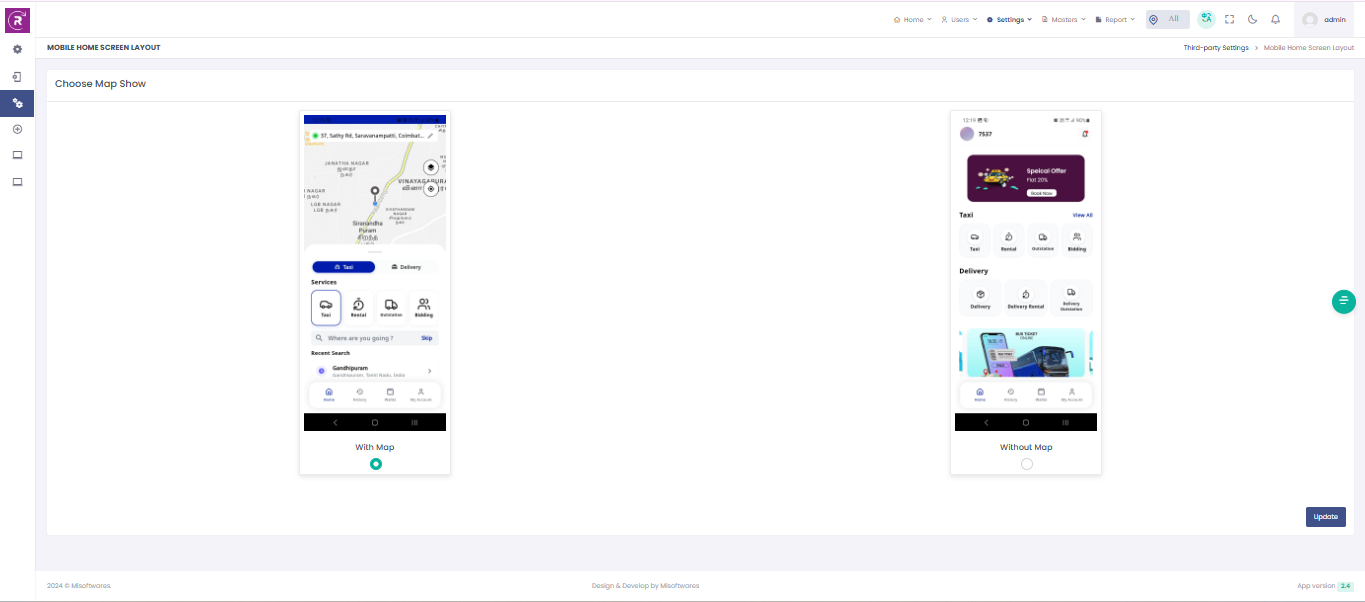The width and height of the screenshot is (1365, 602).
Task: Open the single gear sidebar icon
Action: (x=17, y=49)
